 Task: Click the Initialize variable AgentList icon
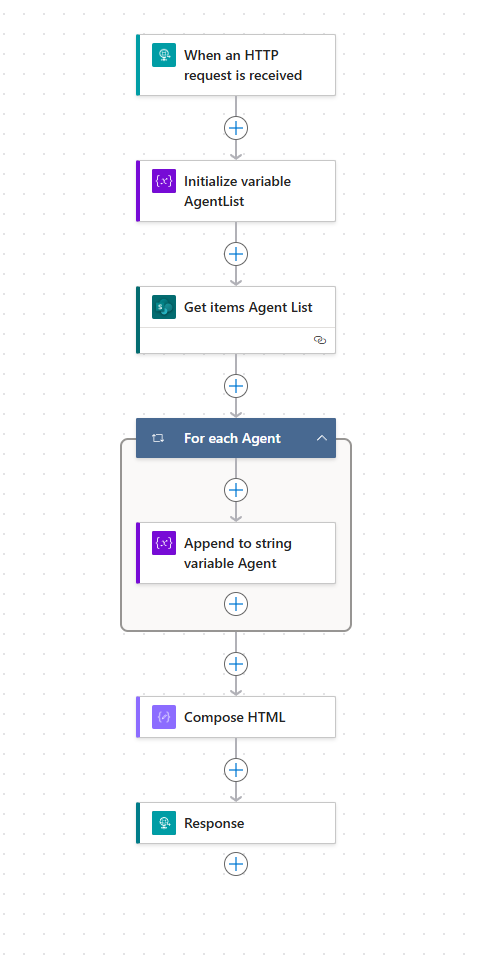[164, 181]
